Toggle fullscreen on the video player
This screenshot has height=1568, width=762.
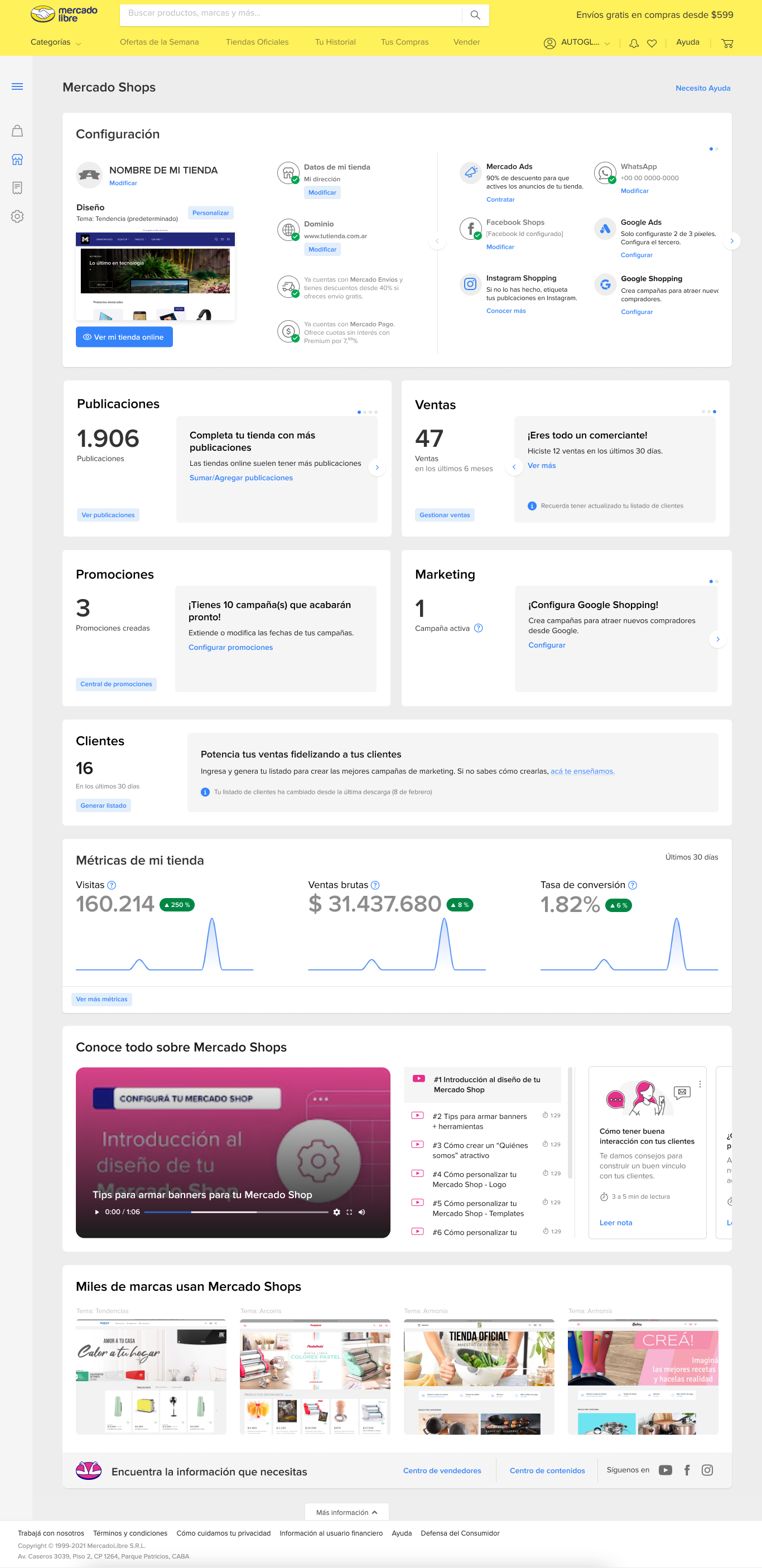click(x=349, y=1212)
